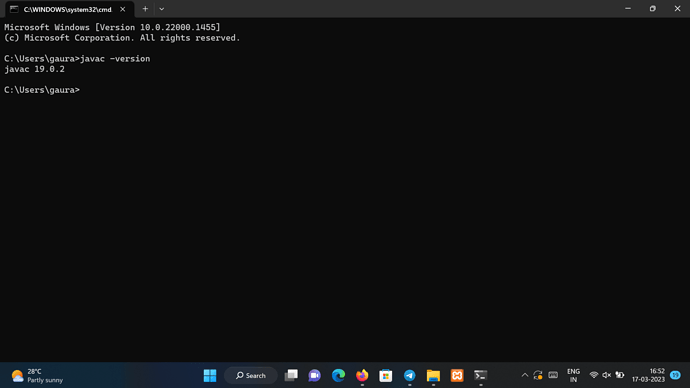
Task: Click the muted volume tray icon
Action: 606,375
